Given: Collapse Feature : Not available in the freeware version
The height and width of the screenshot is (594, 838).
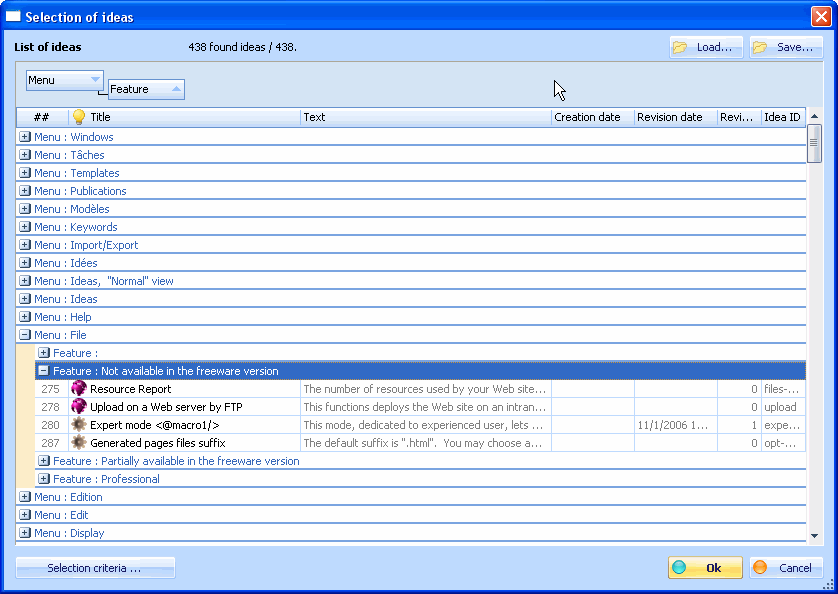Looking at the screenshot, I should click(44, 370).
